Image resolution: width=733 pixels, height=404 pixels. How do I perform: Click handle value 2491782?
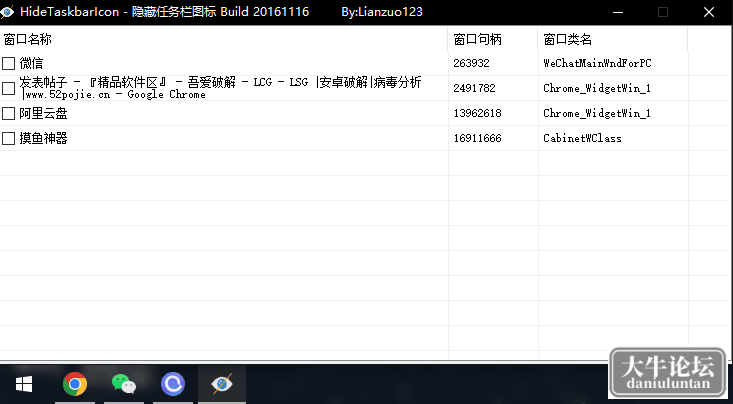coord(474,88)
